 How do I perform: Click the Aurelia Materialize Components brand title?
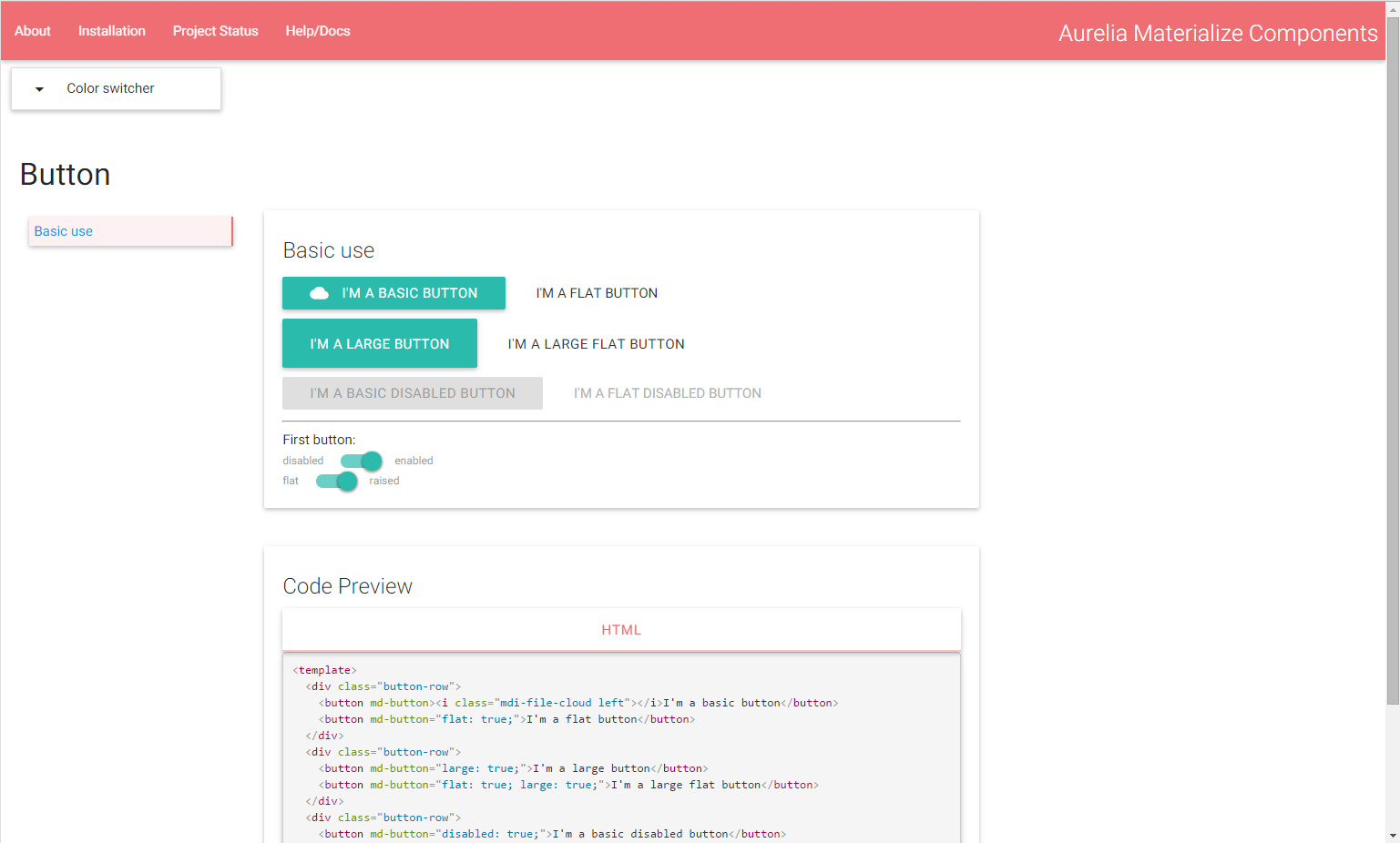pos(1218,33)
